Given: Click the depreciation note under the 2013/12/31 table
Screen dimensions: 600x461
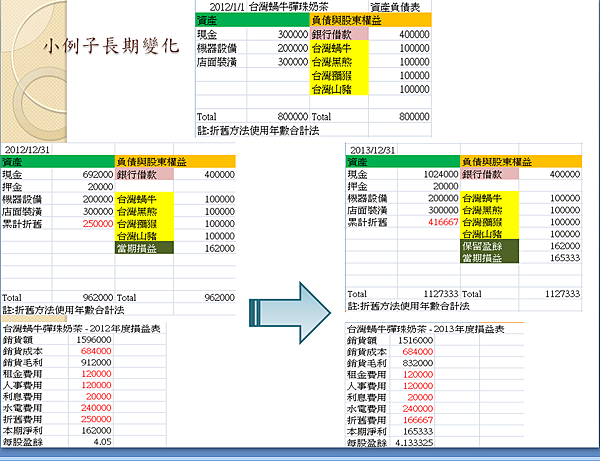Looking at the screenshot, I should coord(408,306).
